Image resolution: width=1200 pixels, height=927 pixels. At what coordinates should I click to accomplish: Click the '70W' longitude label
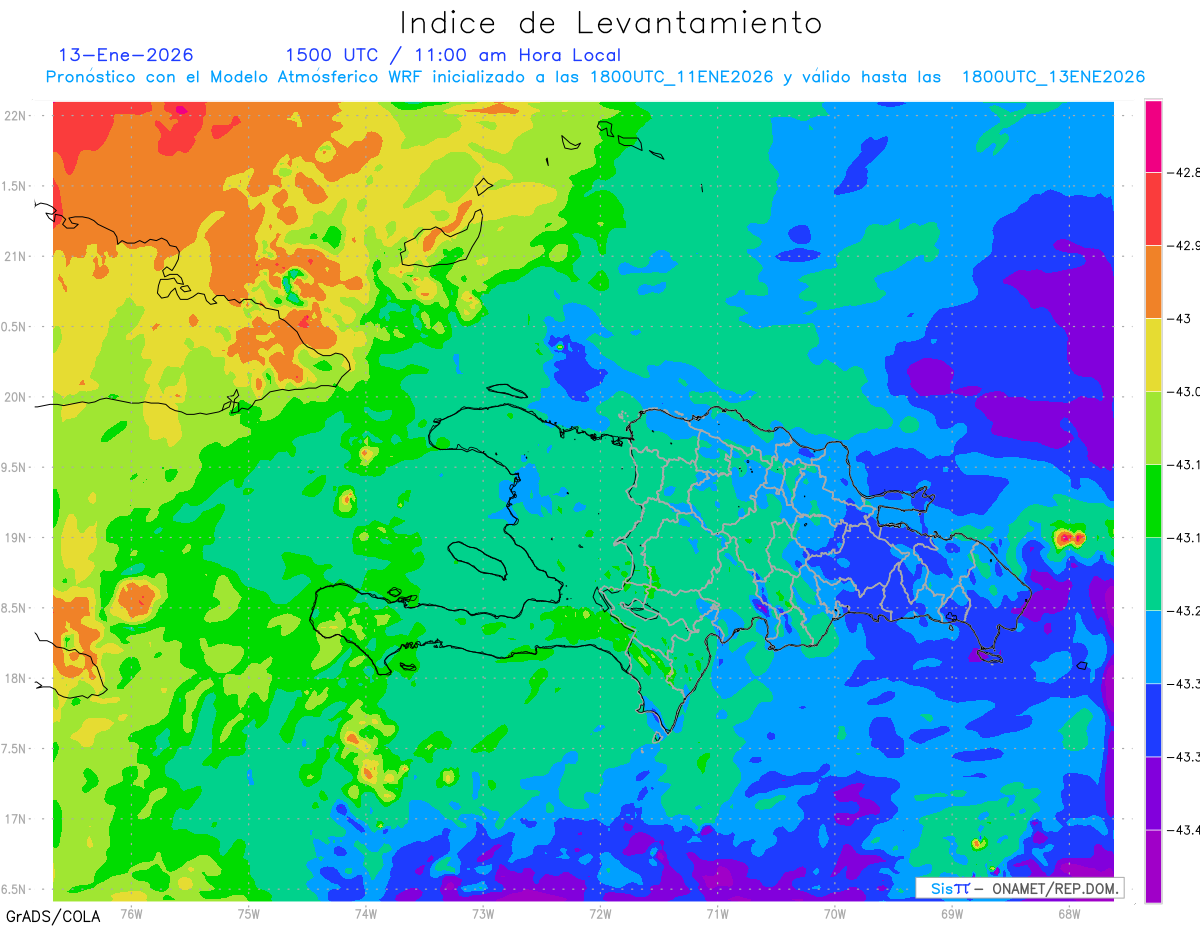point(835,913)
